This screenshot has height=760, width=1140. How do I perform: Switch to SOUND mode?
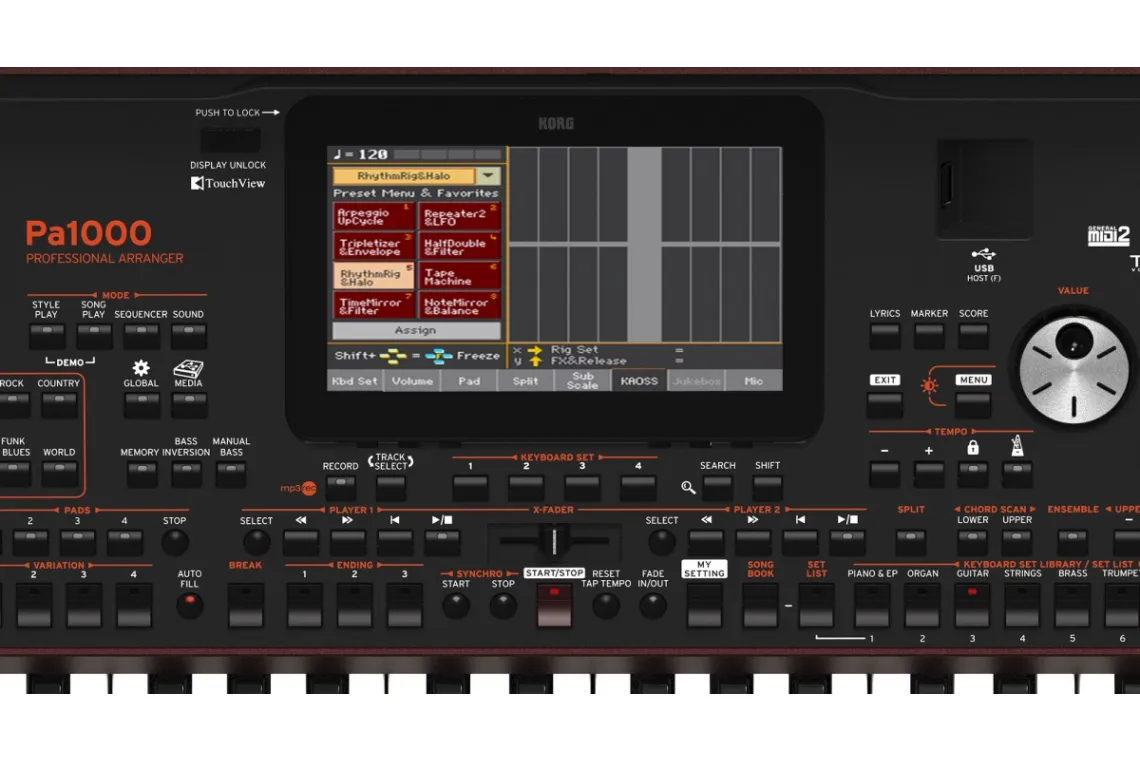[x=188, y=336]
